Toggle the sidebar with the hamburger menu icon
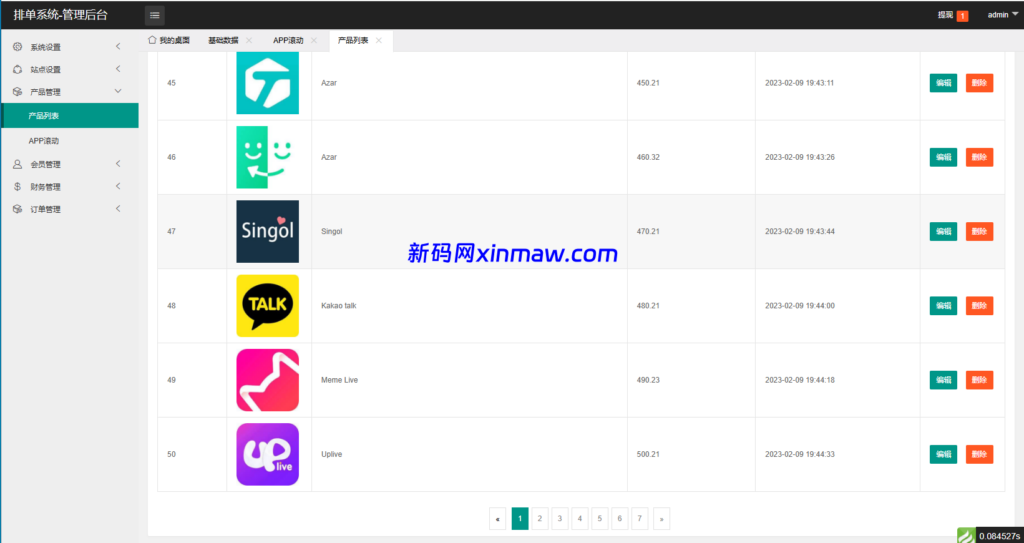This screenshot has width=1024, height=543. (155, 15)
